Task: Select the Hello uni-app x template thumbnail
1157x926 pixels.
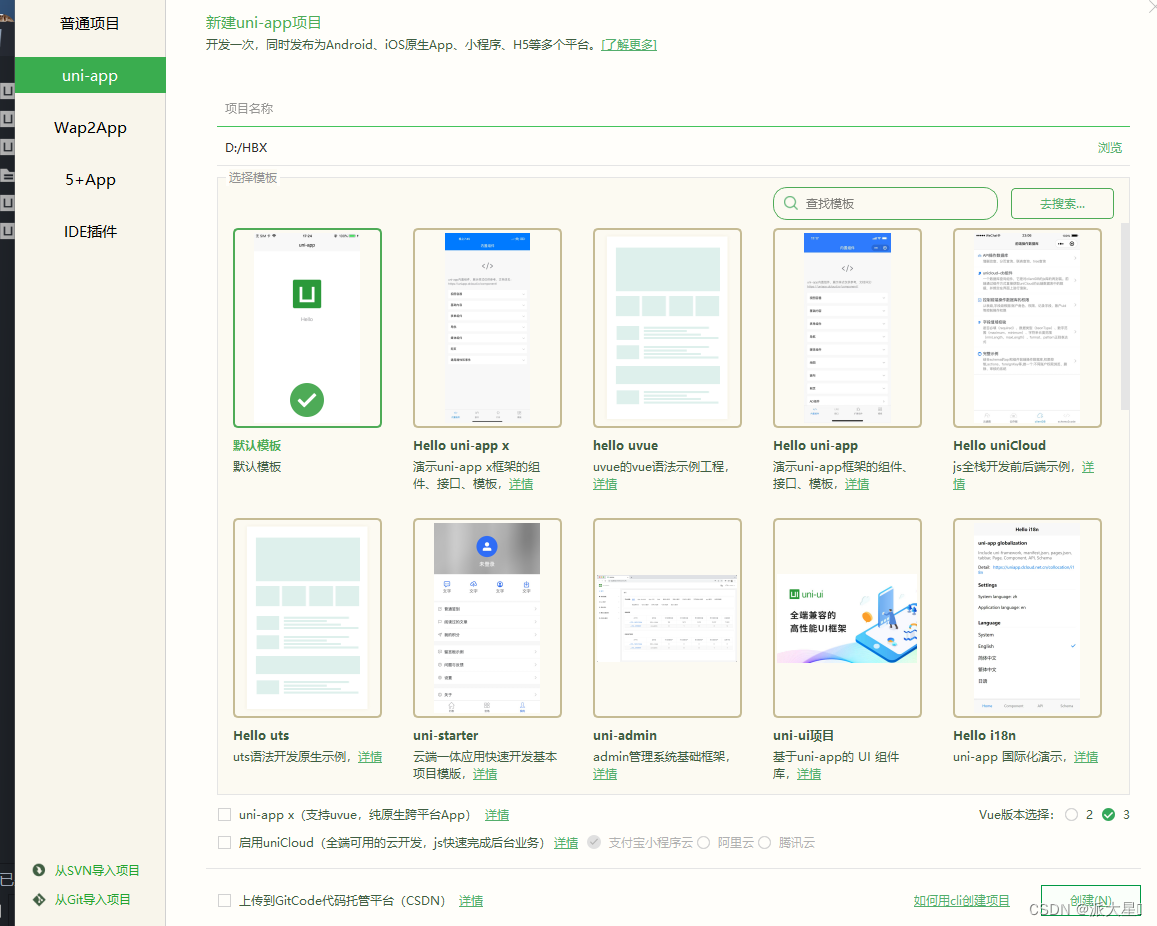Action: click(487, 328)
